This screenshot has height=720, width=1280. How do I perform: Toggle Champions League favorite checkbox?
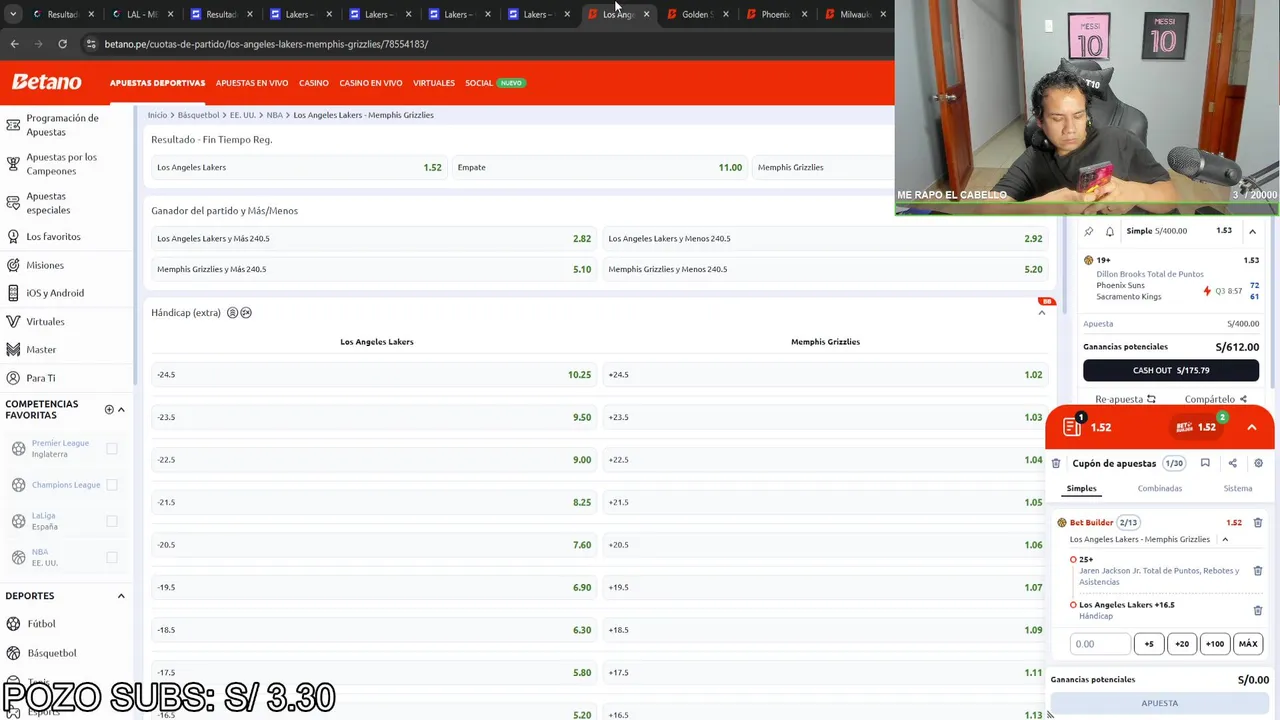(112, 485)
